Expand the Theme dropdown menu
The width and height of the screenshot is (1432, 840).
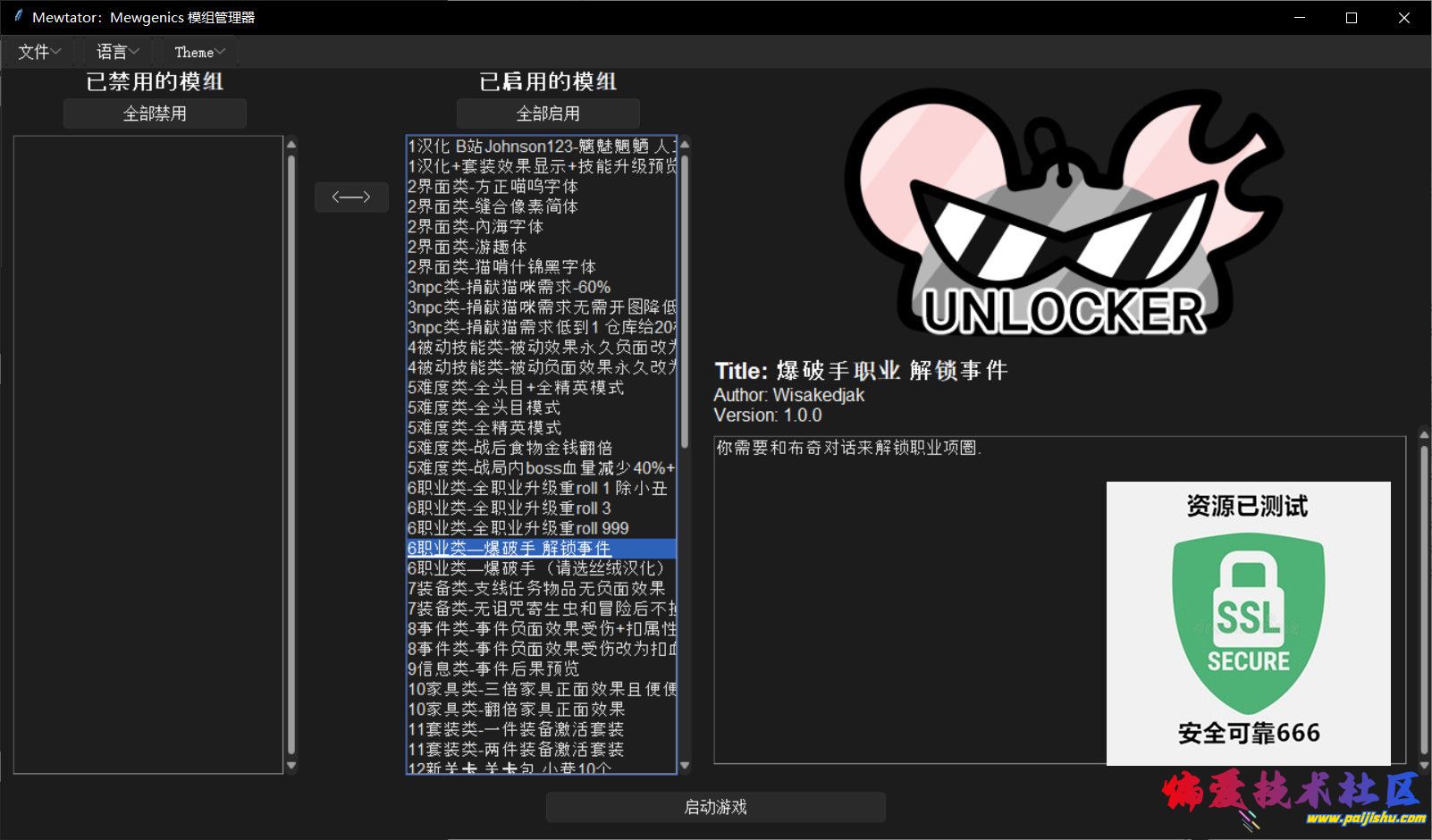coord(199,52)
